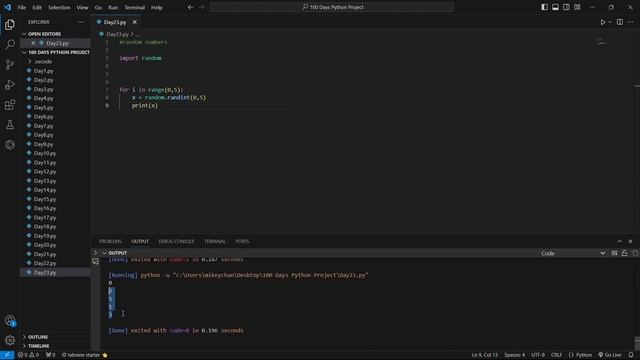Screen dimensions: 640x360
Task: Start Go Live server
Action: (x=610, y=355)
